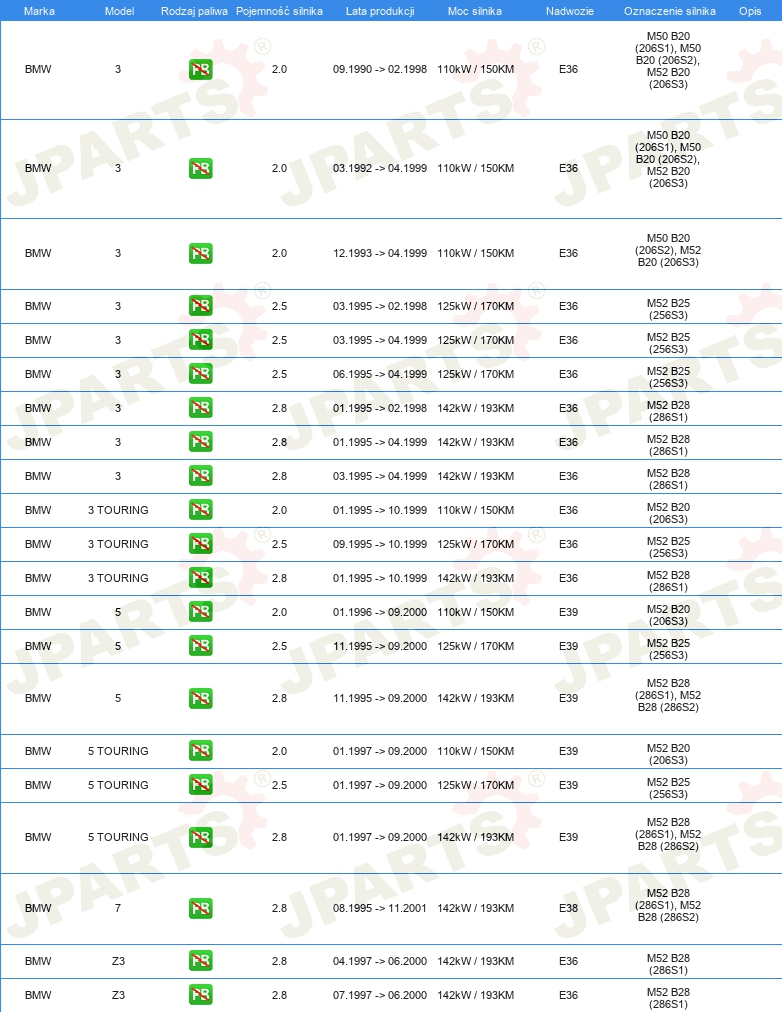Click the Nadwozie column header
Image resolution: width=782 pixels, height=1012 pixels.
pyautogui.click(x=570, y=11)
